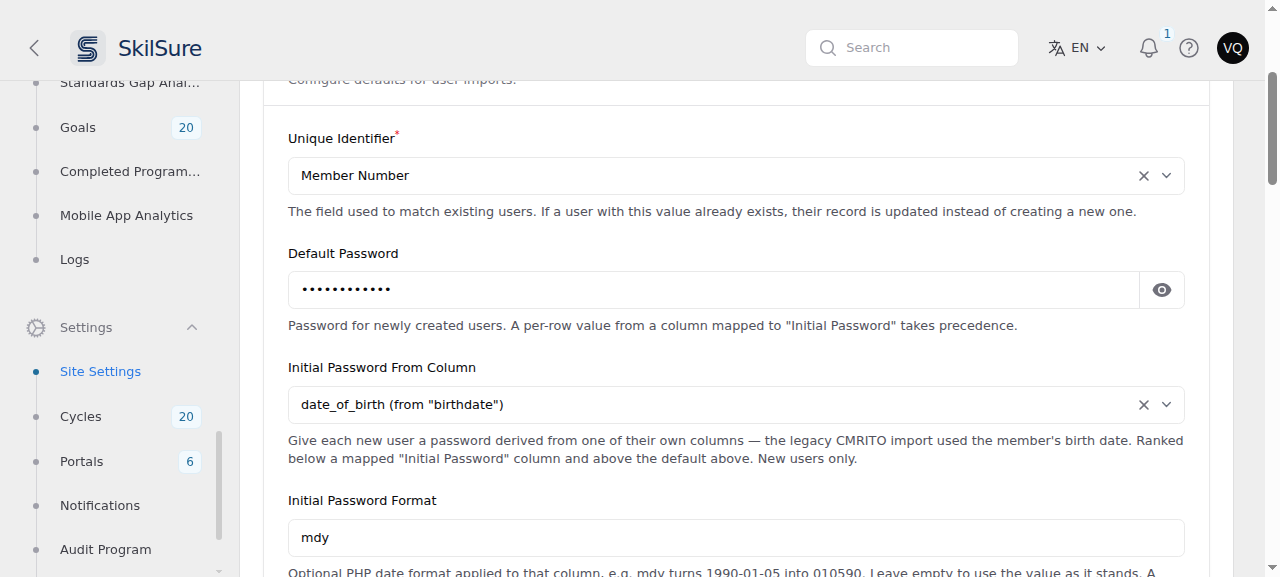This screenshot has width=1280, height=577.
Task: Click the search magnifier icon
Action: pos(827,48)
